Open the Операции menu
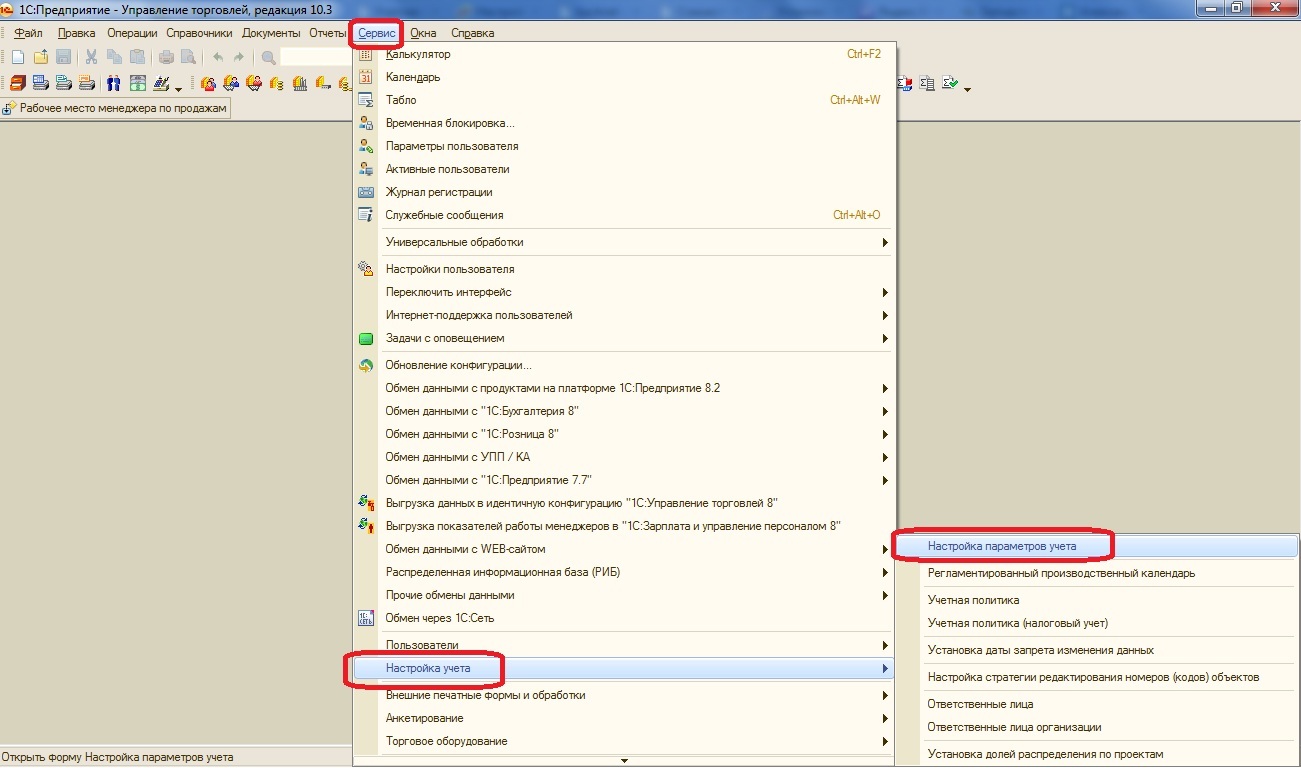Screen dimensions: 1301x768 [x=133, y=33]
